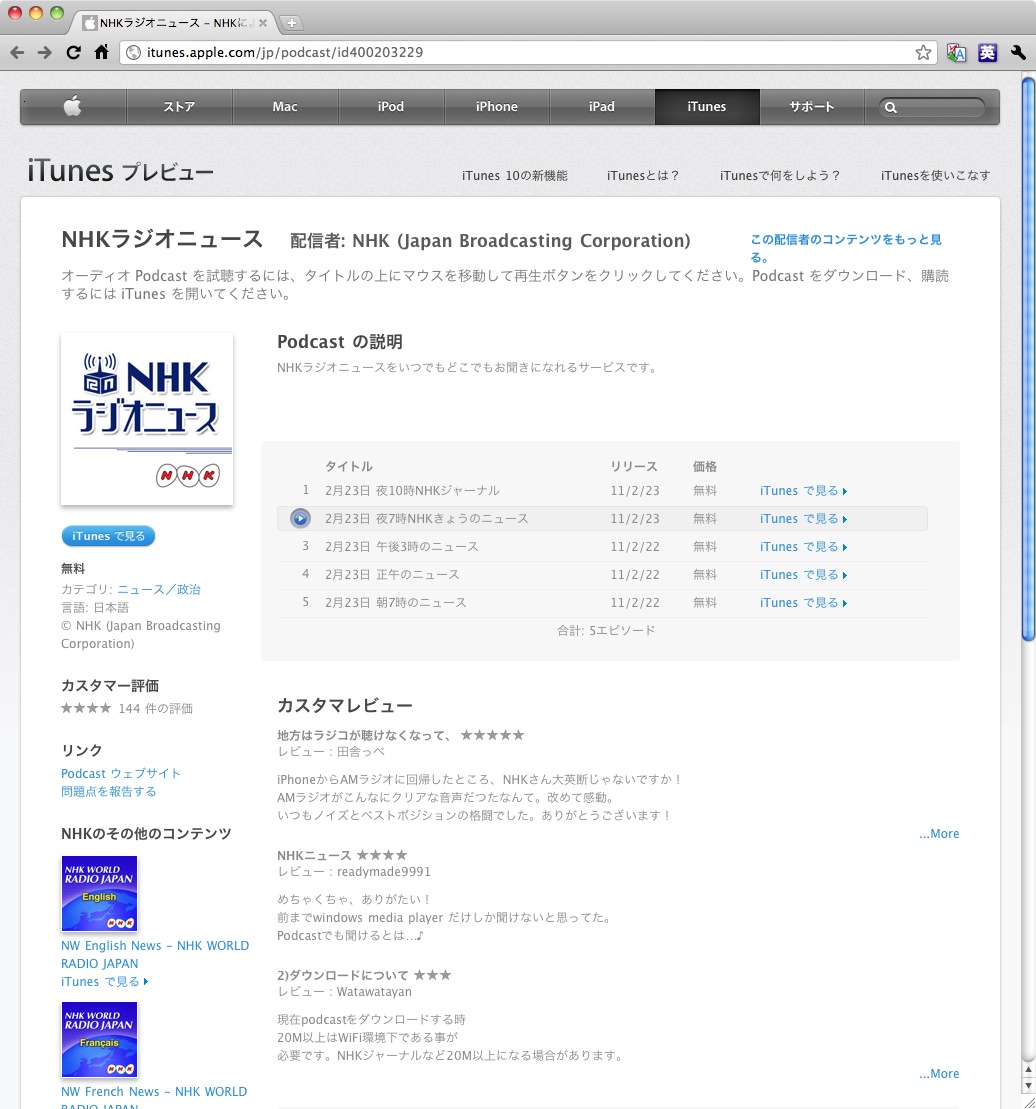This screenshot has width=1036, height=1109.
Task: Click the blue iTunes で見る button under artwork
Action: pyautogui.click(x=108, y=536)
